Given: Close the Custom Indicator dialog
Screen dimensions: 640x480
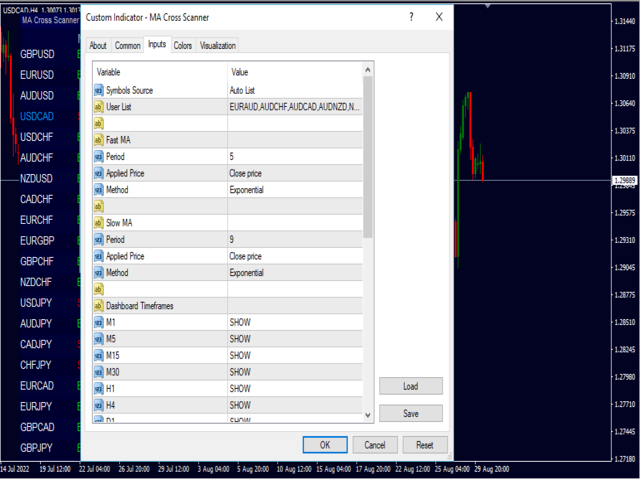Looking at the screenshot, I should click(439, 17).
